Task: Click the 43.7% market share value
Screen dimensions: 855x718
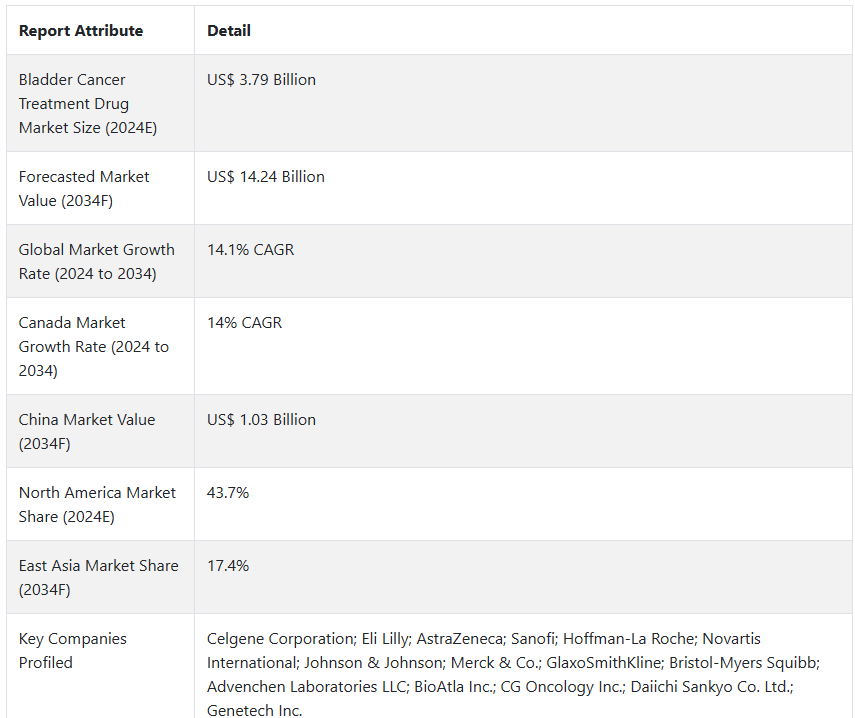Action: click(228, 493)
